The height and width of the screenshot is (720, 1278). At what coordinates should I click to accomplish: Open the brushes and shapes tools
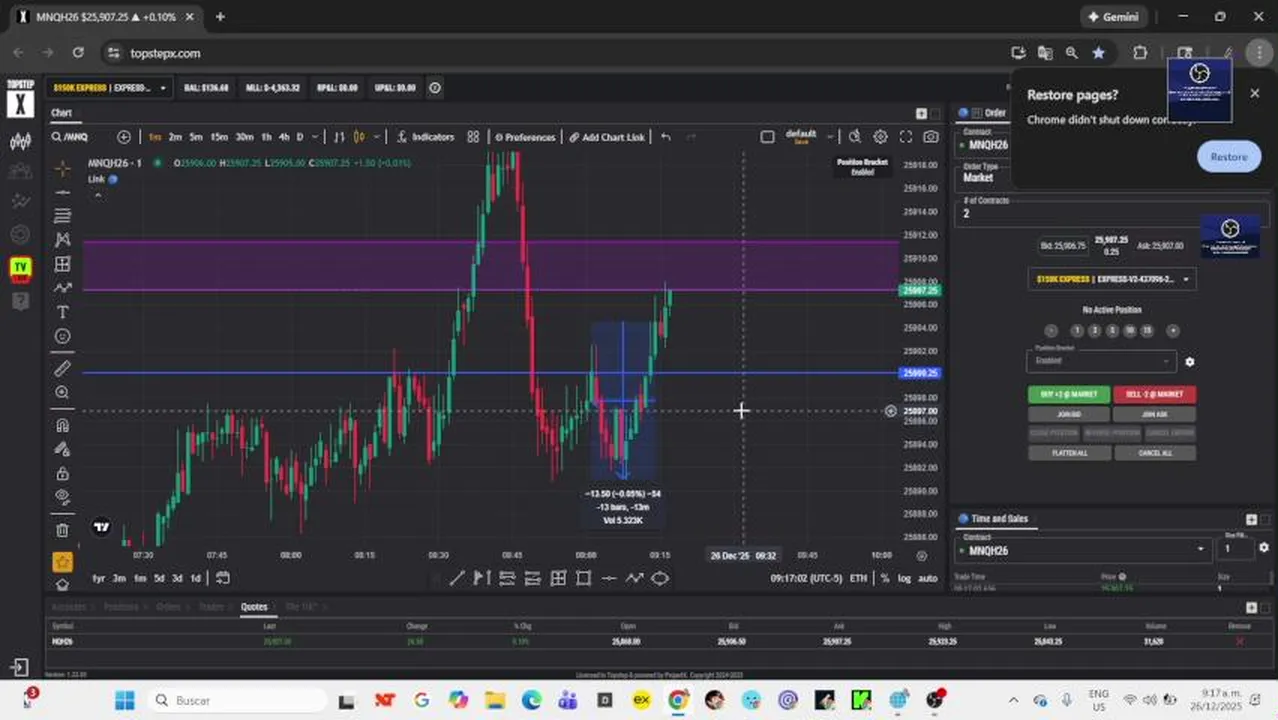[62, 288]
